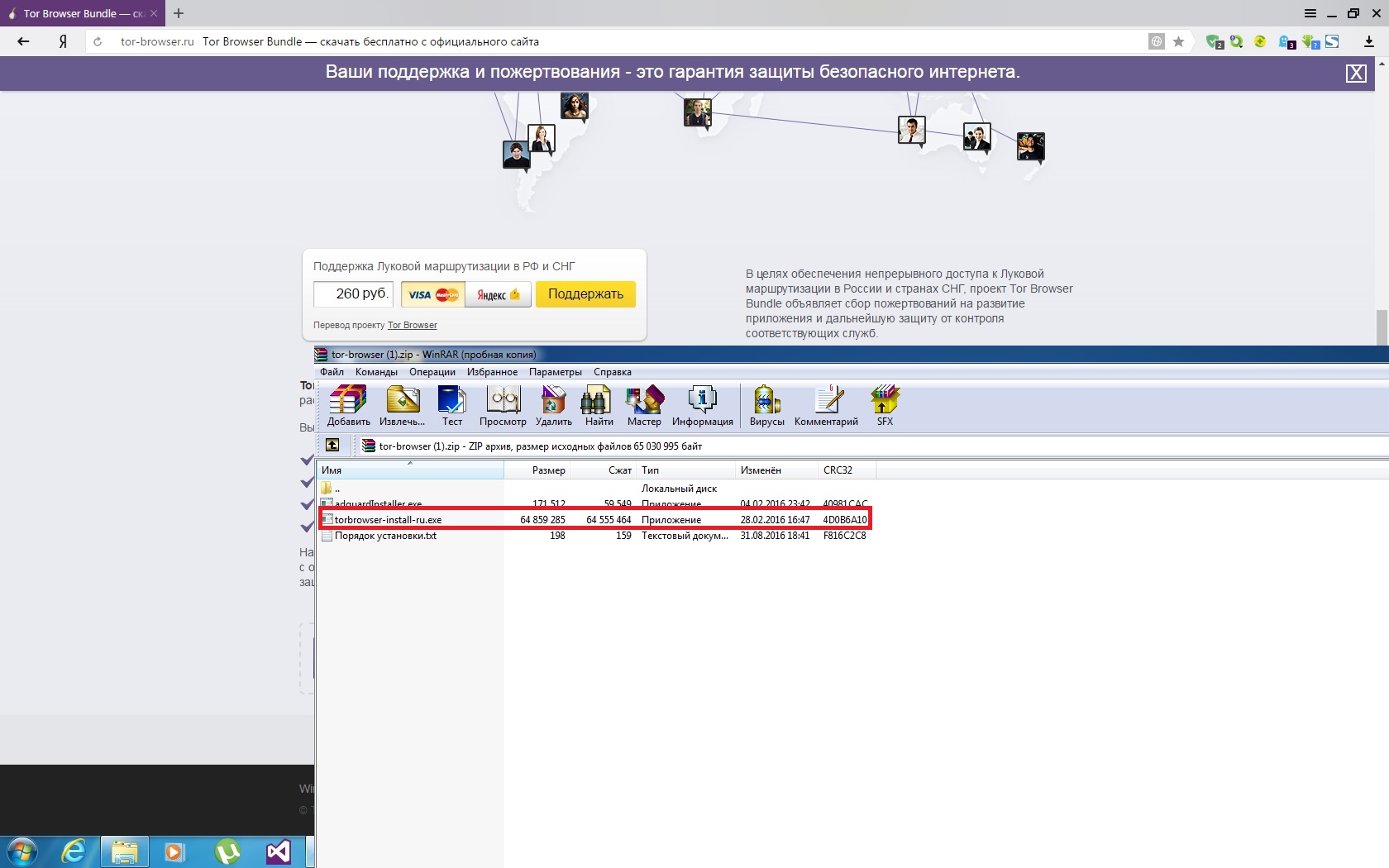This screenshot has height=868, width=1389.
Task: Click the Поддержать donate button
Action: [x=585, y=294]
